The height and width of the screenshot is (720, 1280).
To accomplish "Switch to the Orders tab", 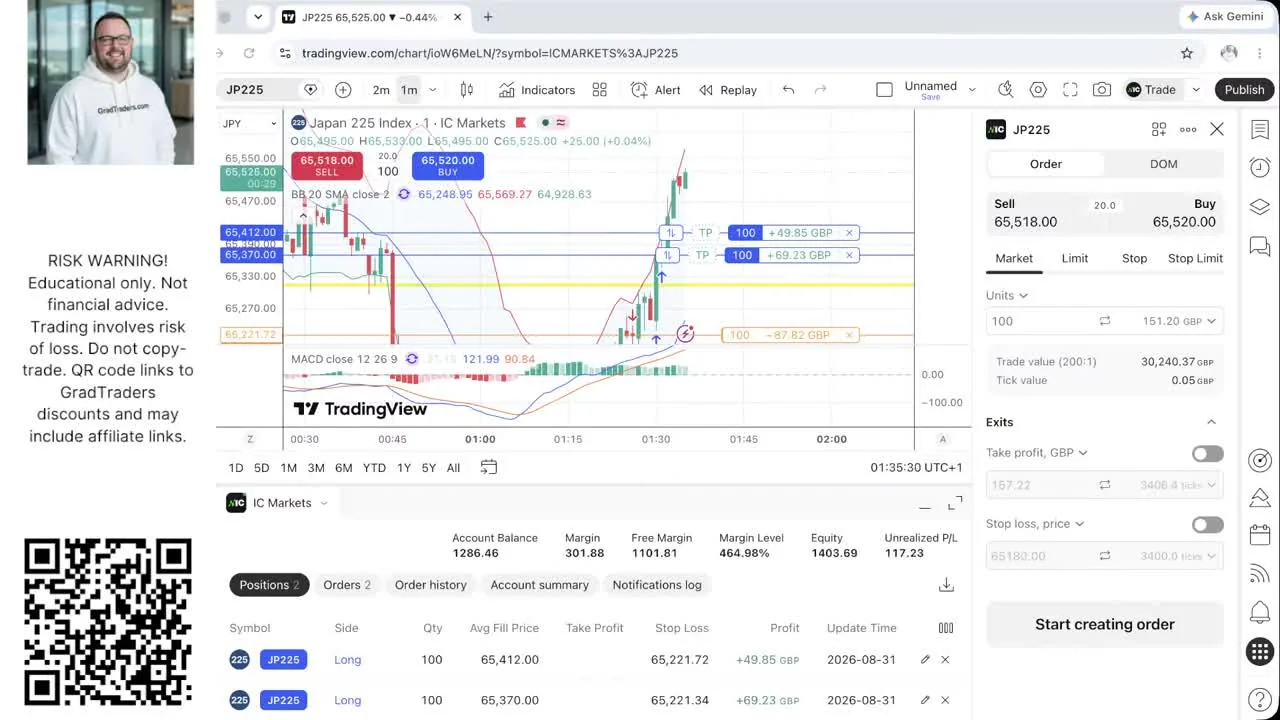I will pyautogui.click(x=347, y=585).
